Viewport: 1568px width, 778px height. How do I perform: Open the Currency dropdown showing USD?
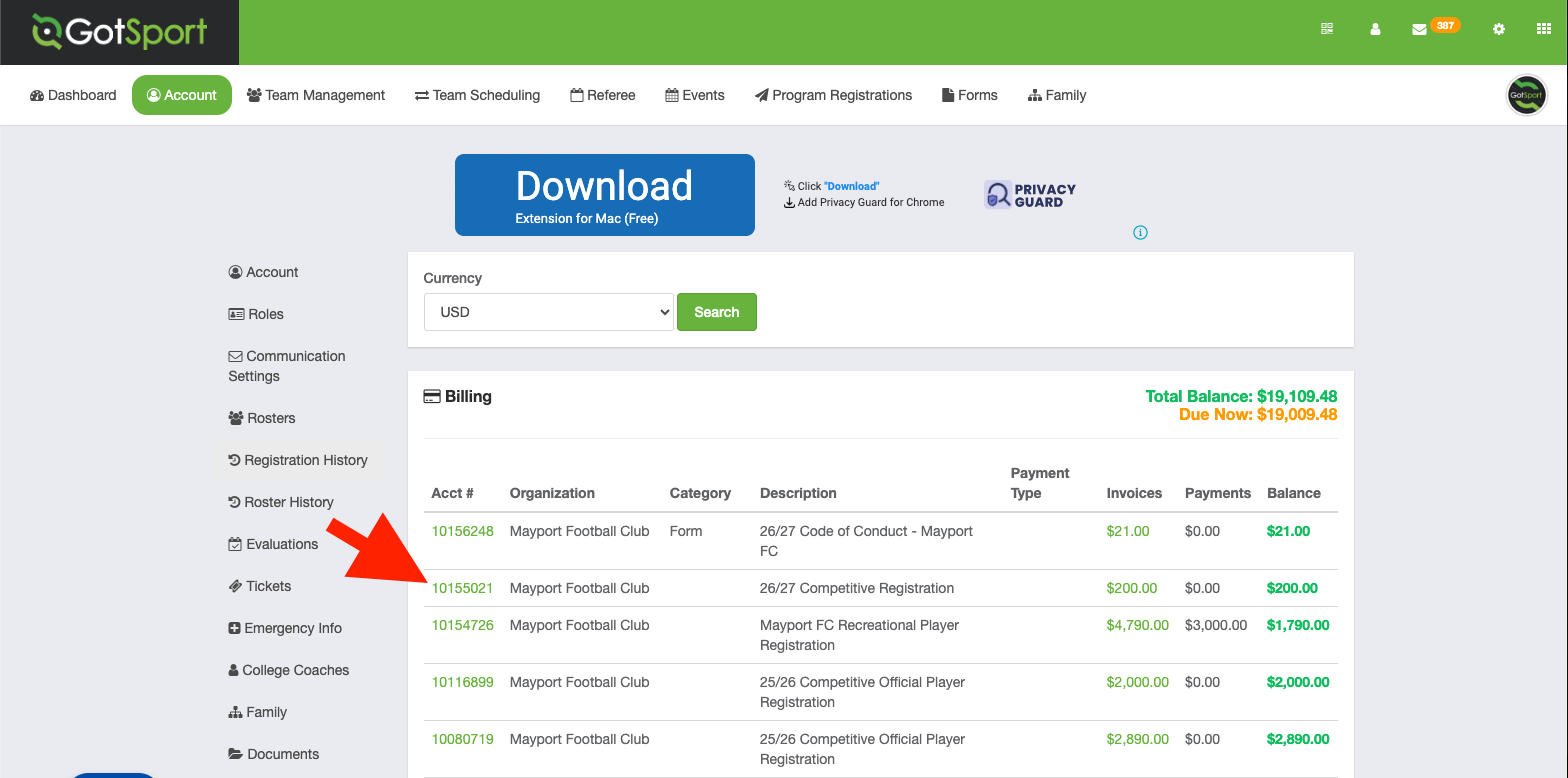[549, 312]
